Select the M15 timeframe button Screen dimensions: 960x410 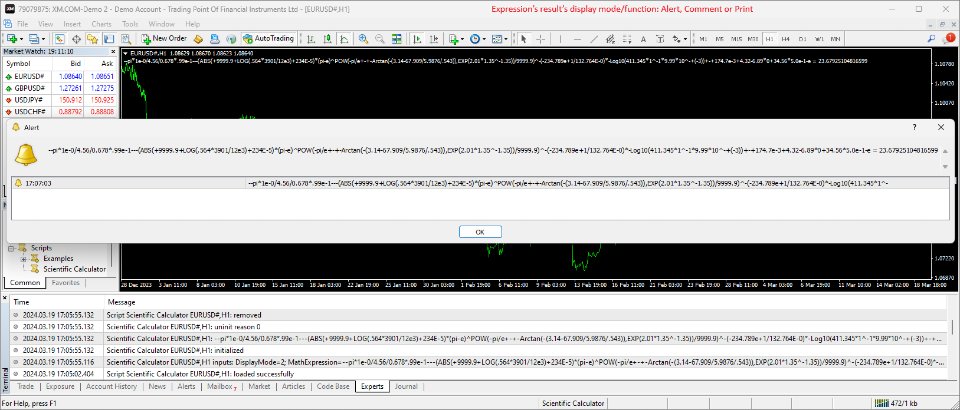click(x=736, y=39)
